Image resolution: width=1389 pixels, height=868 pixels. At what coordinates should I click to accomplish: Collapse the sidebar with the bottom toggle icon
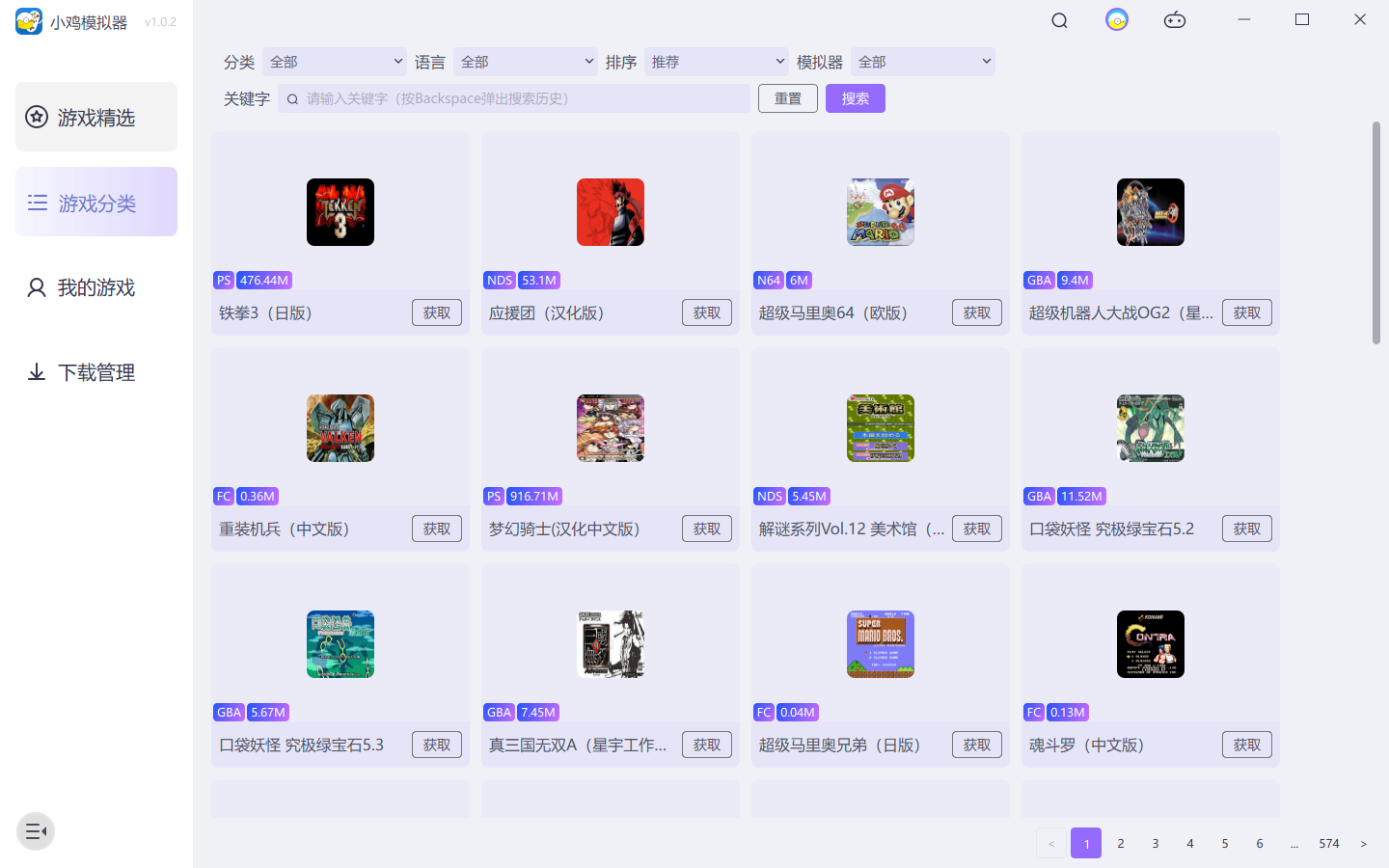[36, 831]
